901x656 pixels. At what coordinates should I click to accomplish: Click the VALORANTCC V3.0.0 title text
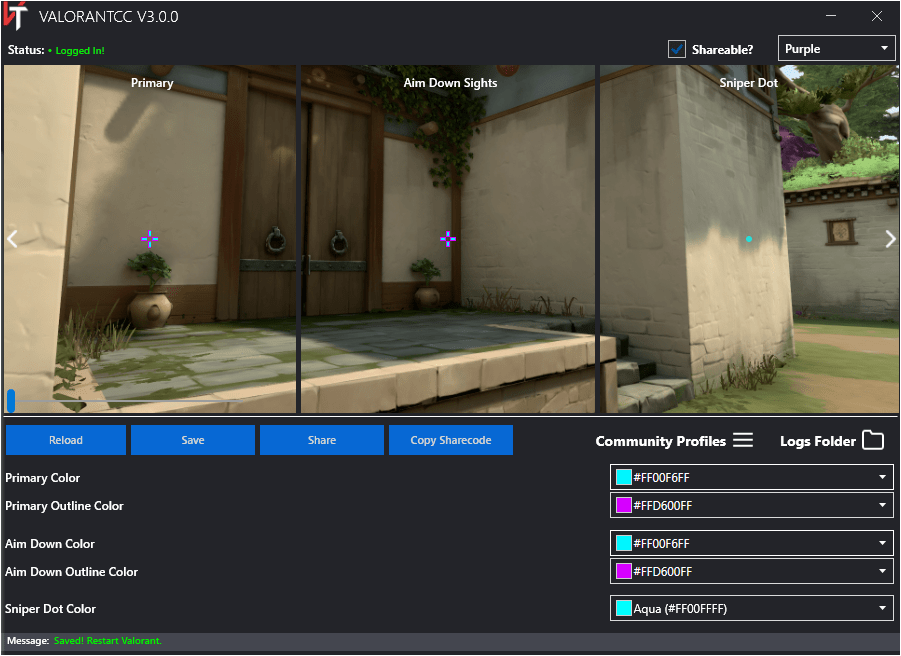(x=109, y=17)
